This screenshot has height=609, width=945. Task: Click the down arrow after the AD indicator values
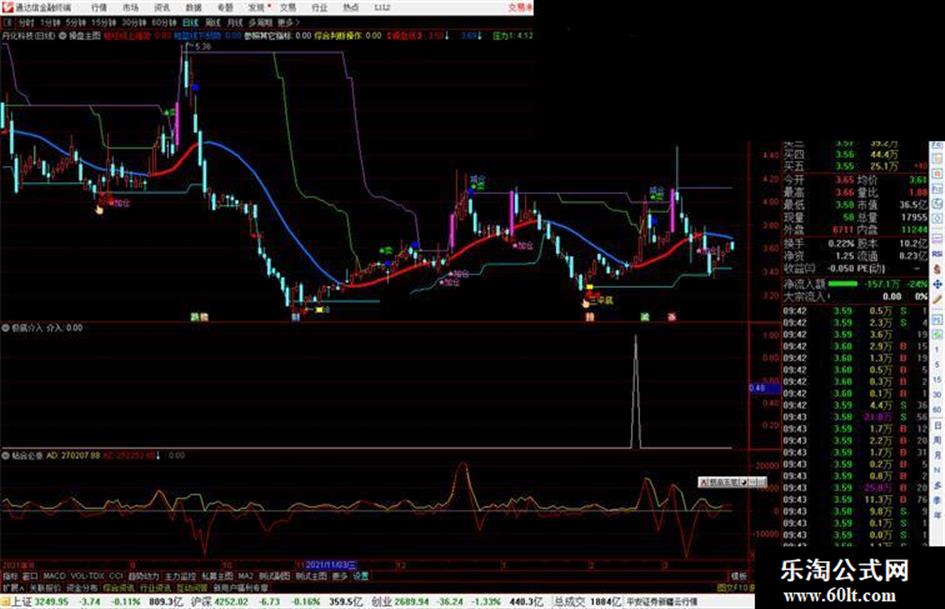pos(159,456)
